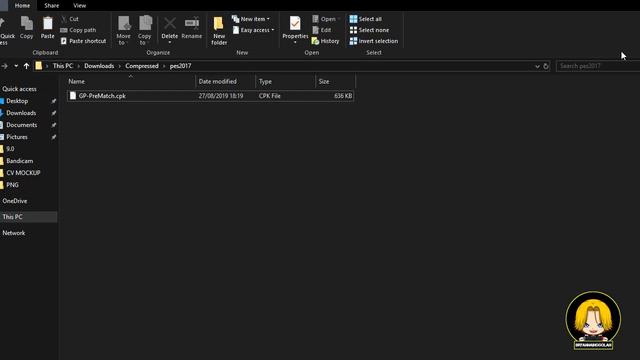Expand the Delete options arrow

coord(170,42)
